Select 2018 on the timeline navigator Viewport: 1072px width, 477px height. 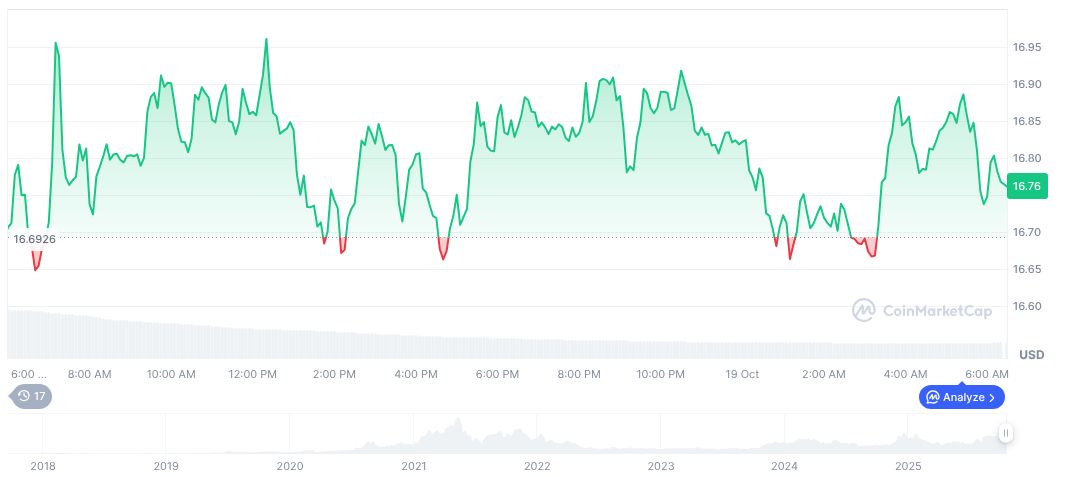[x=42, y=466]
